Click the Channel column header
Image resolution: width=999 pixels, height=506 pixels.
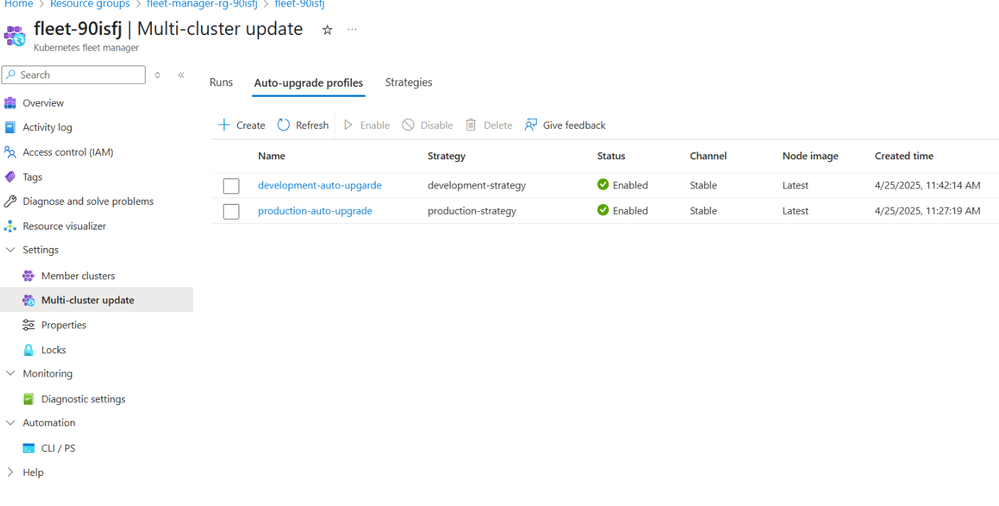708,156
